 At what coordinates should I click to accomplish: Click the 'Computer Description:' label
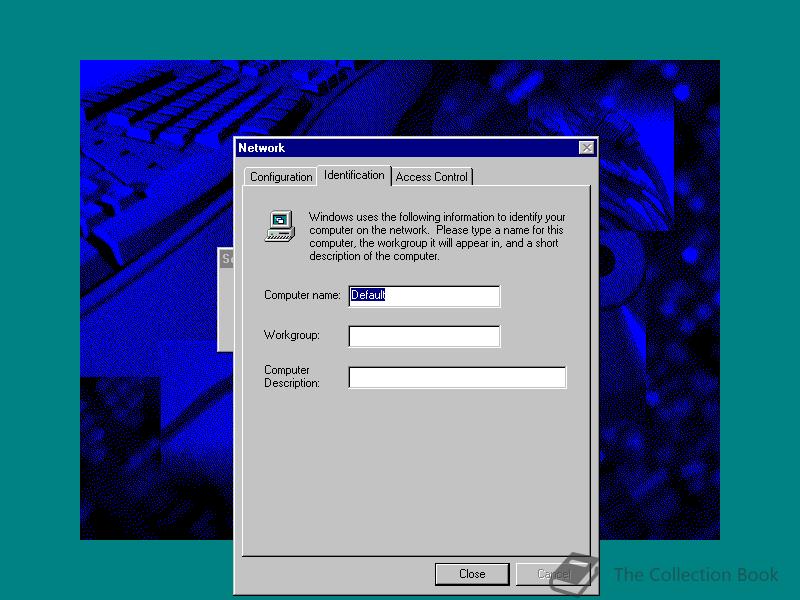pyautogui.click(x=291, y=377)
